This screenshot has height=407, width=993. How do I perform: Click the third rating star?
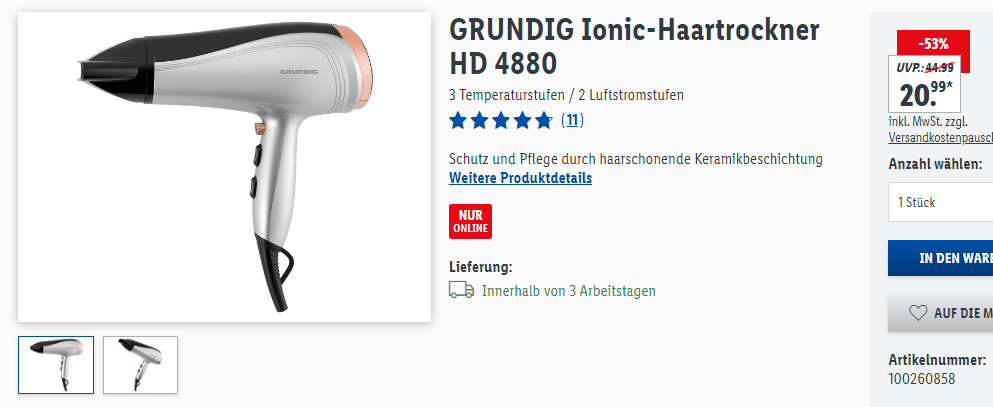click(501, 120)
